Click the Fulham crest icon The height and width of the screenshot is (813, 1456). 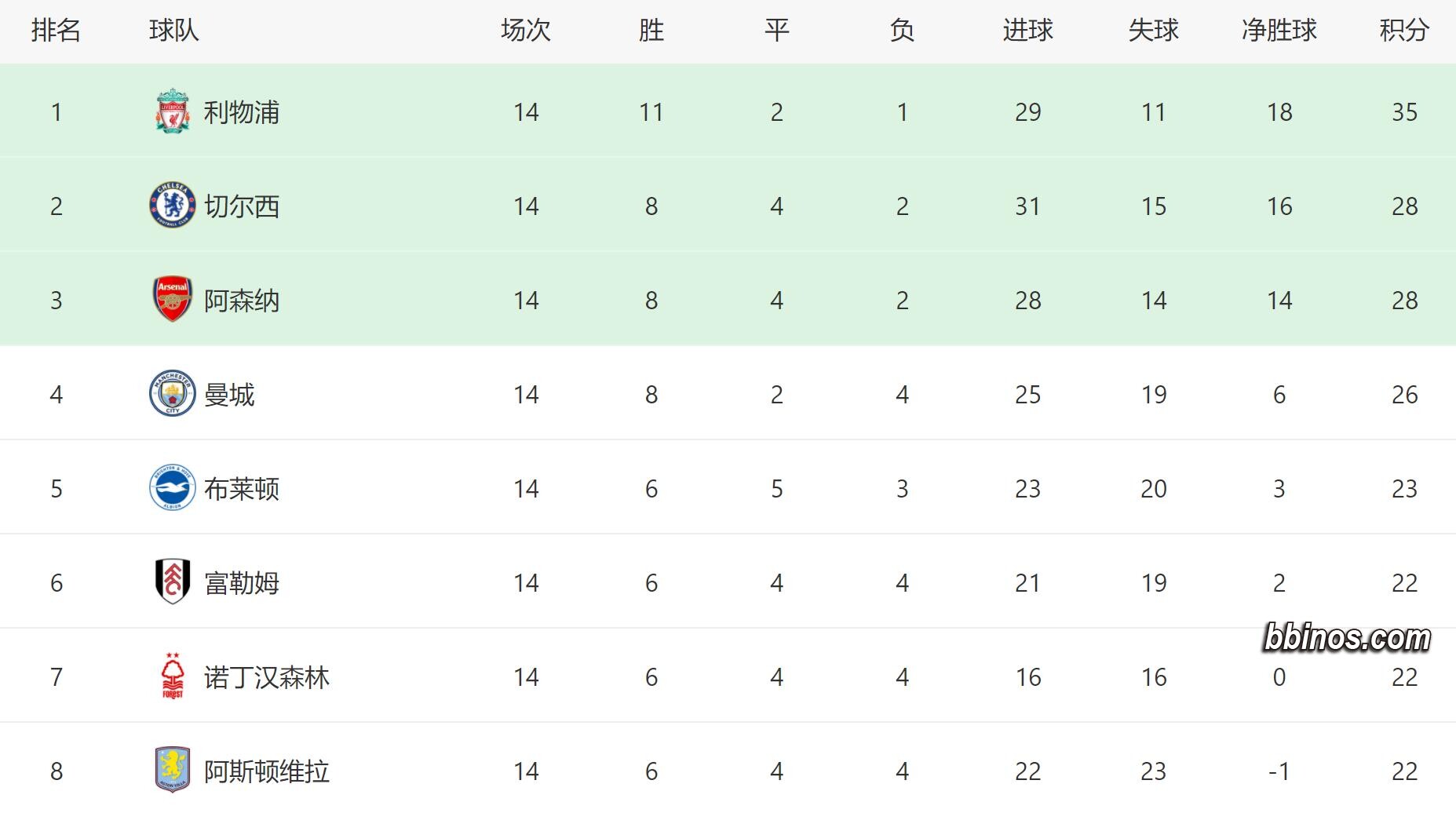[172, 581]
